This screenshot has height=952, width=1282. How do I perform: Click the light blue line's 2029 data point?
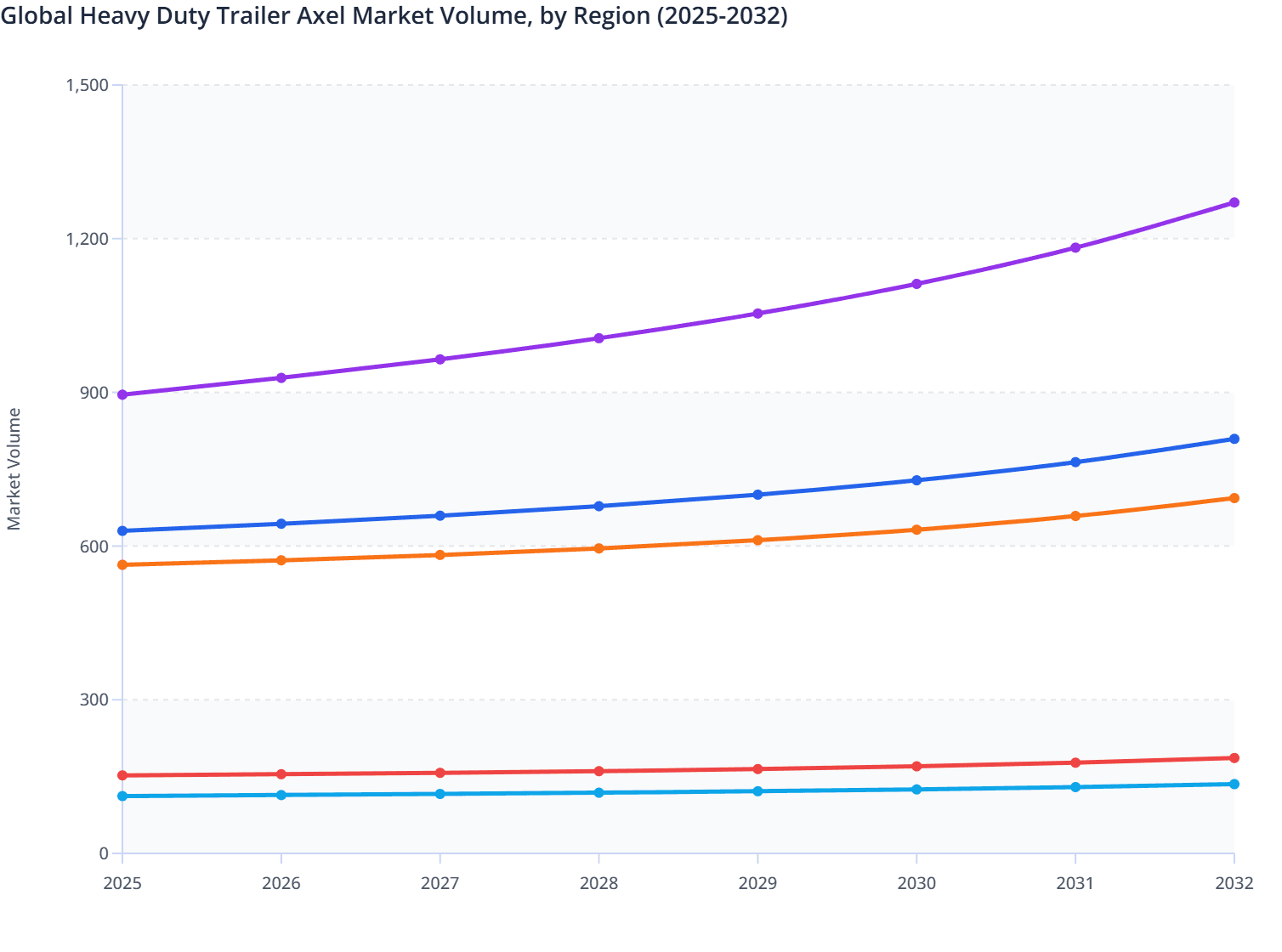[757, 791]
